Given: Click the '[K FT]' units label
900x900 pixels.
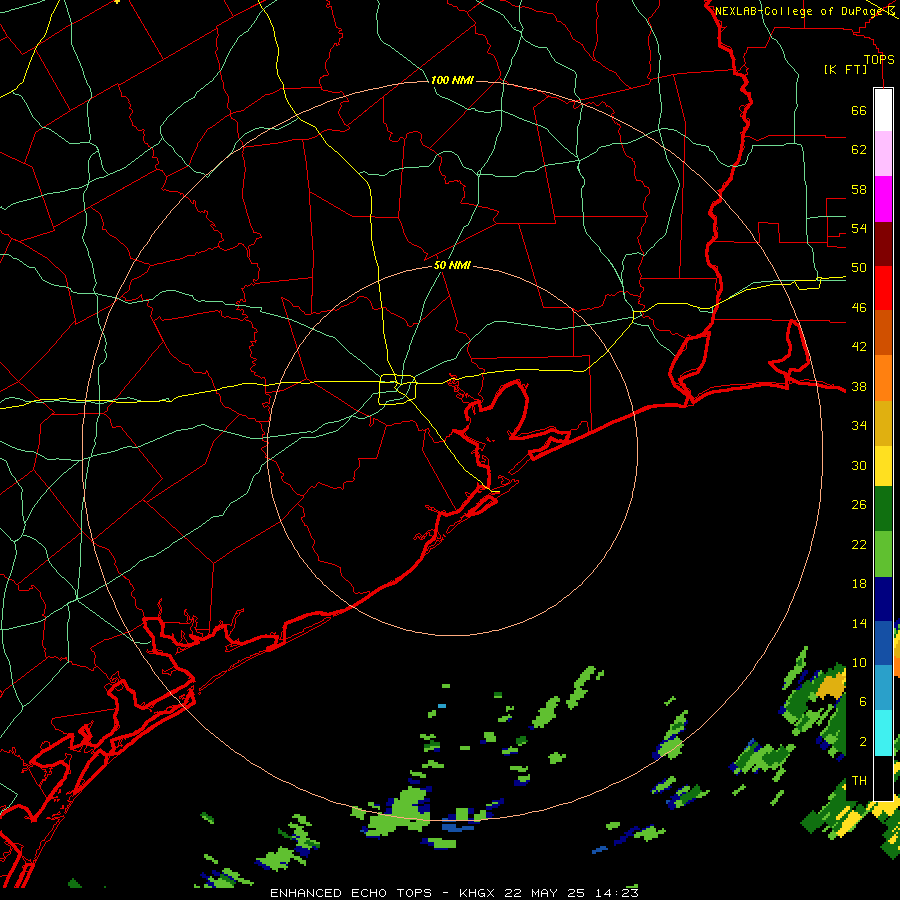Looking at the screenshot, I should [x=845, y=69].
